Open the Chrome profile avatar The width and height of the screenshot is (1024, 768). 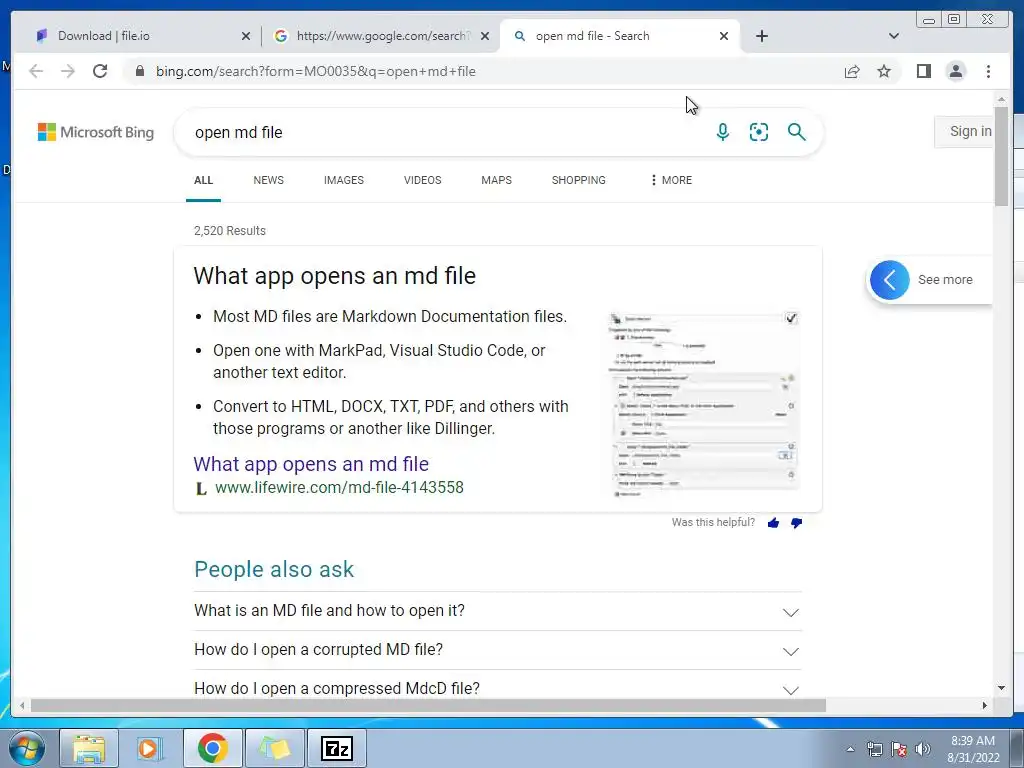[x=955, y=71]
